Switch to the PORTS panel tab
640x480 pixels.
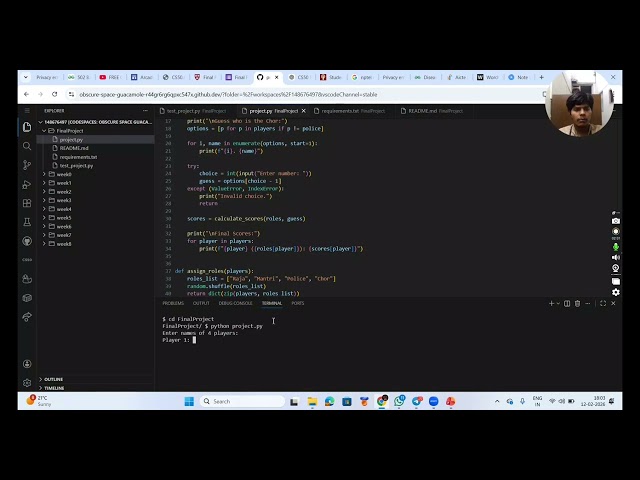tap(298, 303)
